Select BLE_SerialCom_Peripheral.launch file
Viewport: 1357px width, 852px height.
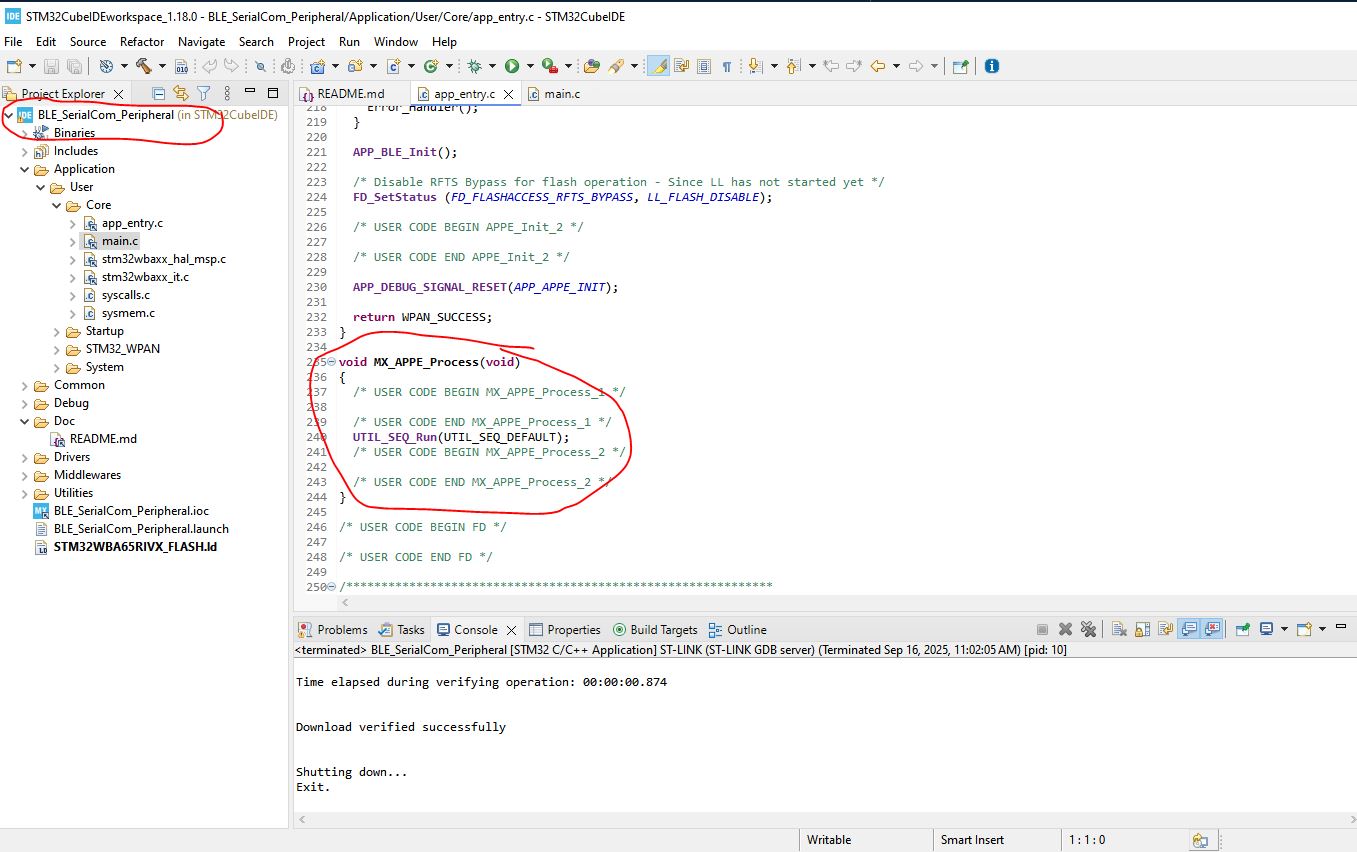[141, 529]
